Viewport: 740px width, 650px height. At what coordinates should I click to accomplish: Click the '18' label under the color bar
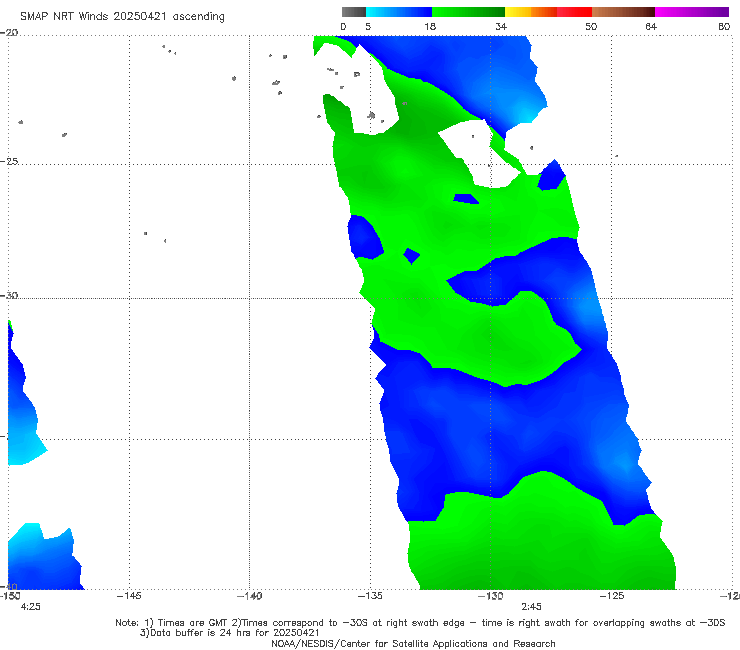(x=430, y=27)
